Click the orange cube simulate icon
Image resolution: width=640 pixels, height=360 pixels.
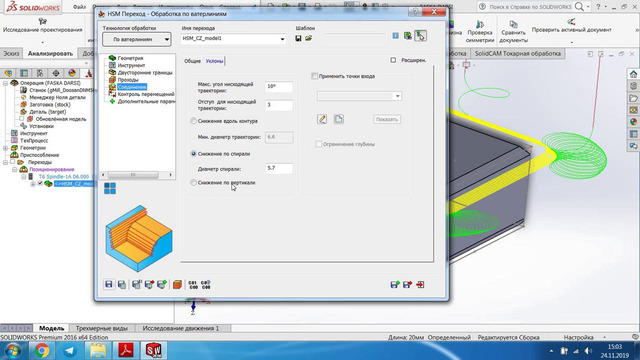(177, 284)
